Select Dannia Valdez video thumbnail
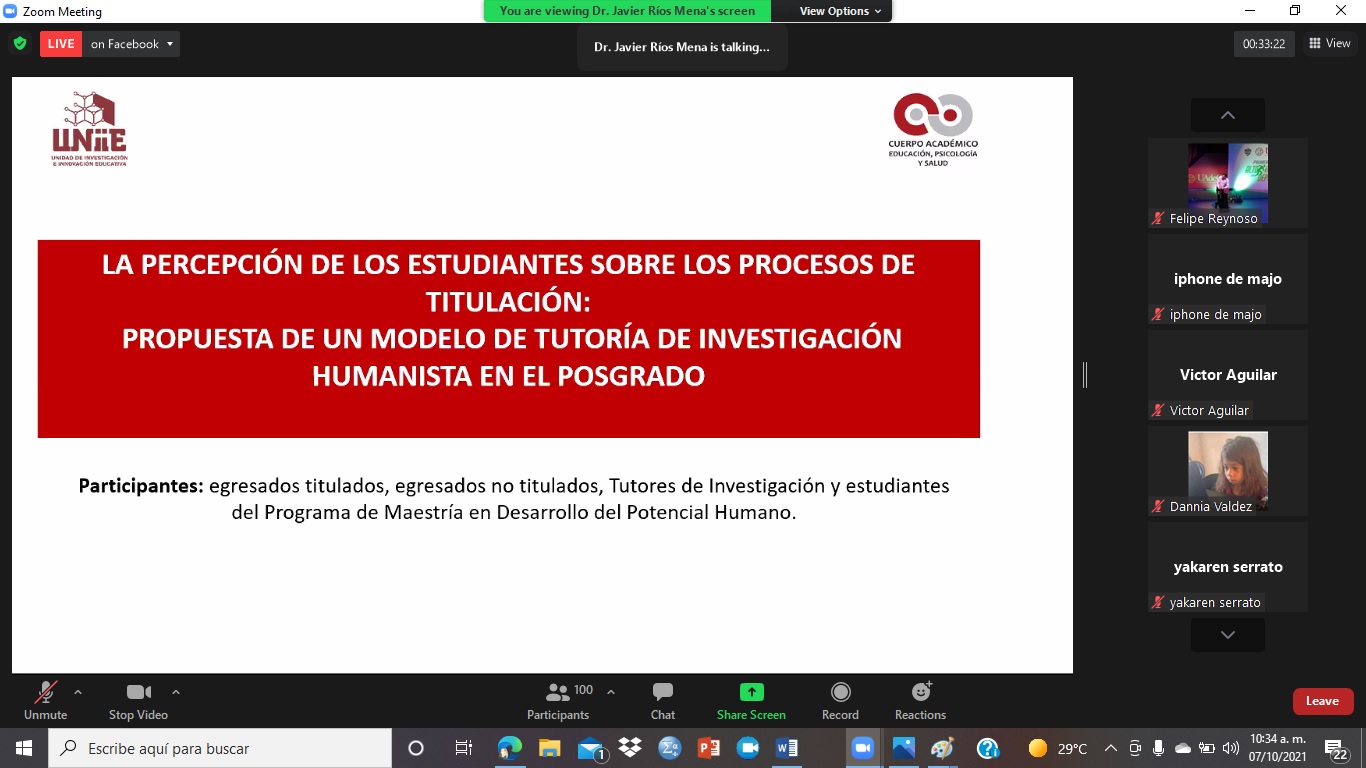 [x=1228, y=471]
